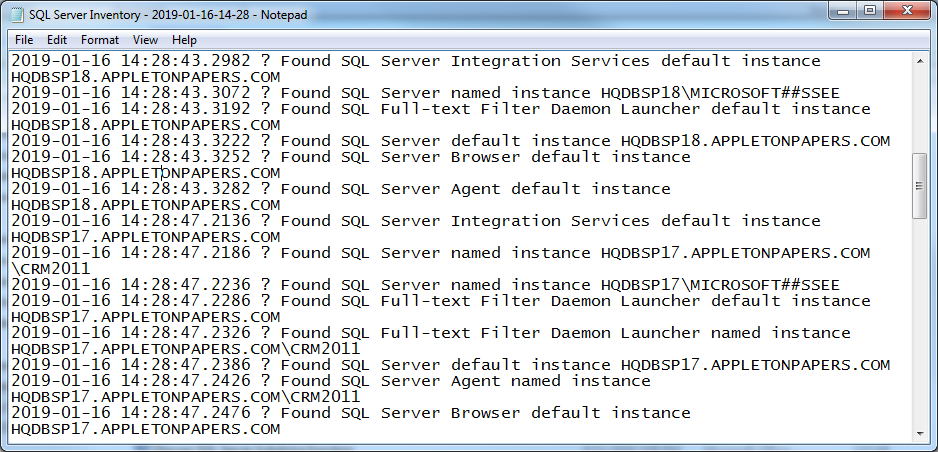Open the View menu
Viewport: 938px width, 452px height.
[x=145, y=40]
